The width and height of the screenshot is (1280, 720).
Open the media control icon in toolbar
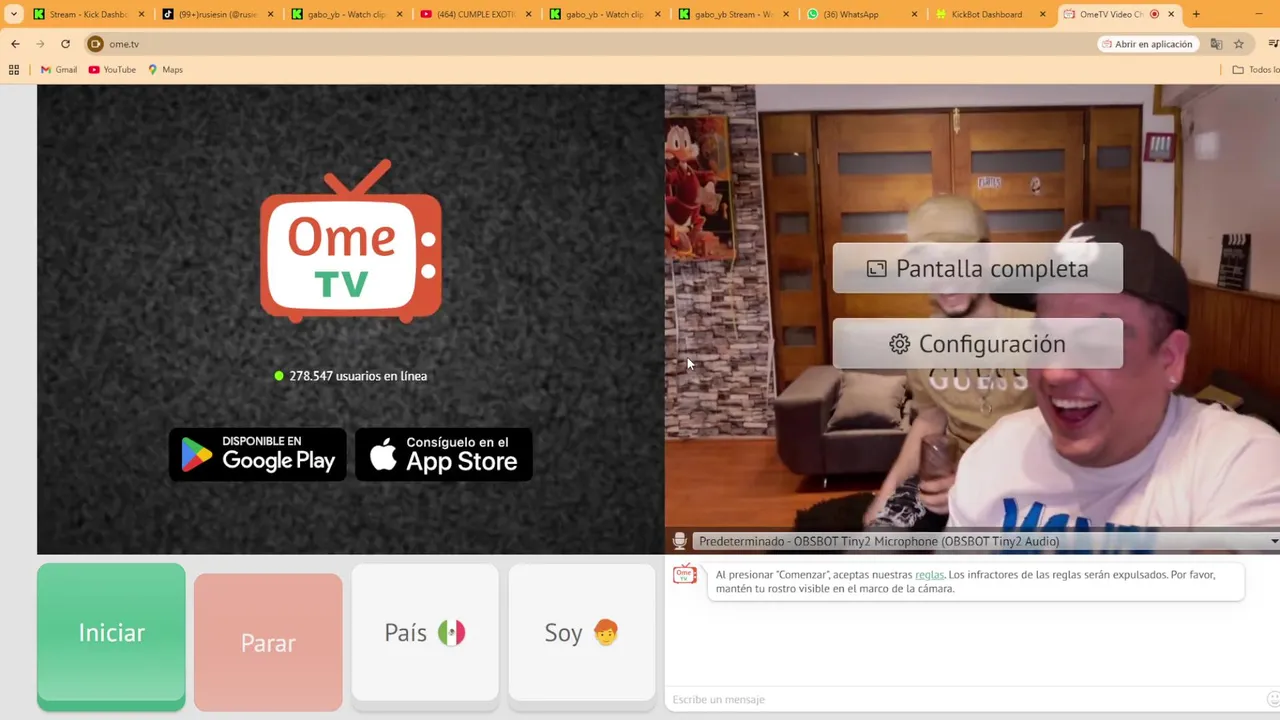[x=1273, y=44]
